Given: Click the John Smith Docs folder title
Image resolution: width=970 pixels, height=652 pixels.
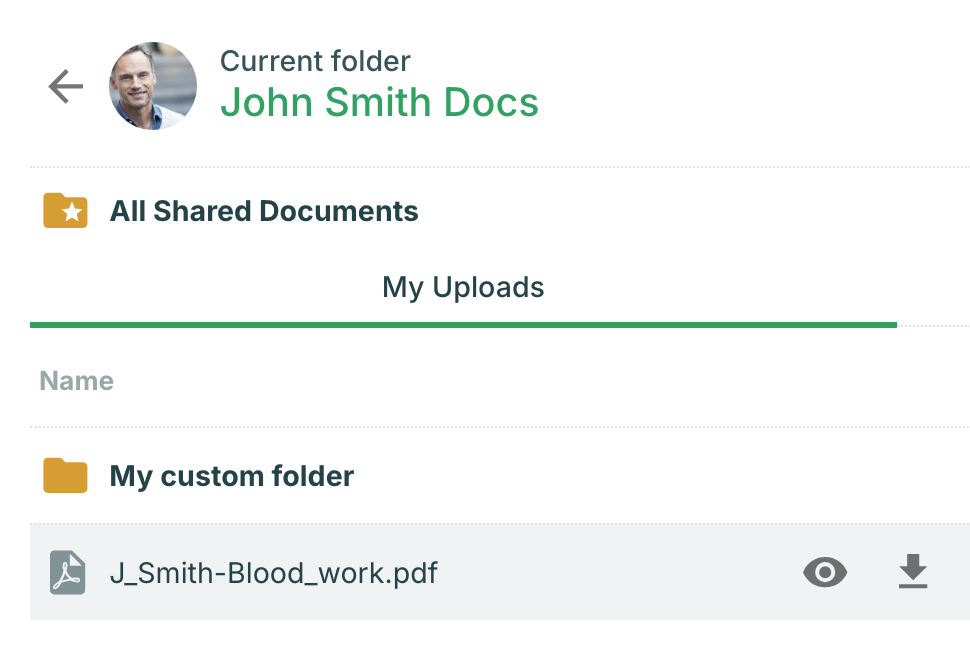Looking at the screenshot, I should 379,102.
